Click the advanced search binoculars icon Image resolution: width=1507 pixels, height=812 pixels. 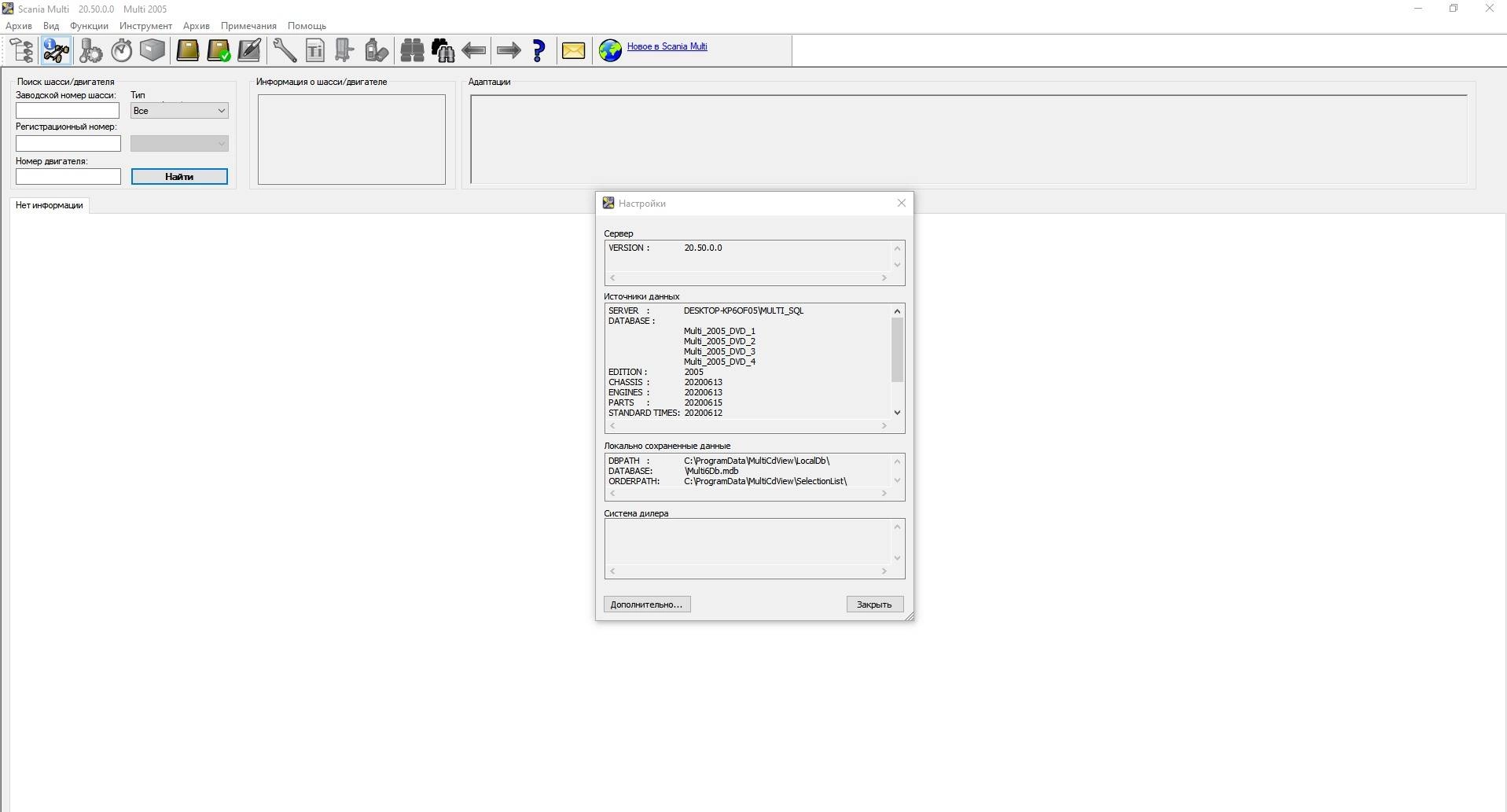click(443, 51)
